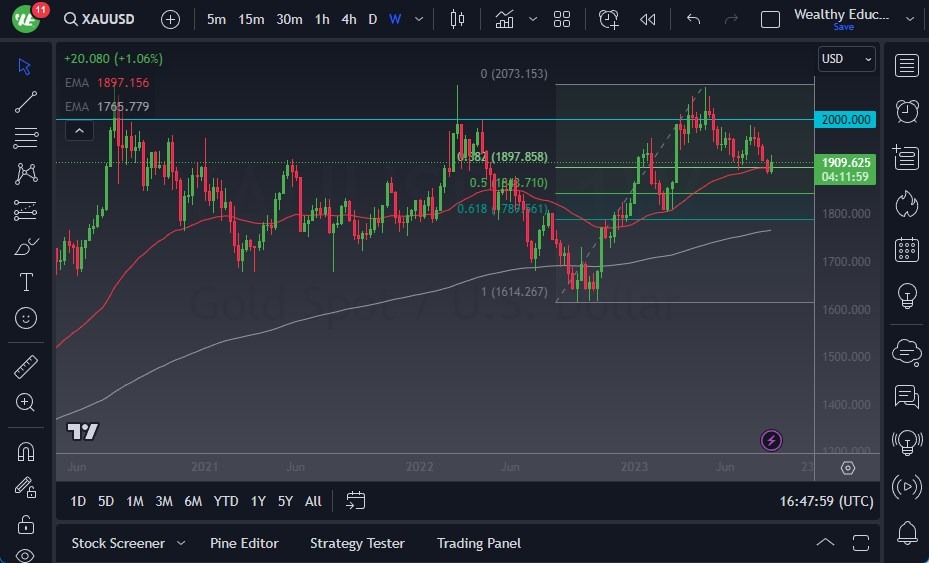
Task: Open the emoji icons tool
Action: (x=26, y=319)
